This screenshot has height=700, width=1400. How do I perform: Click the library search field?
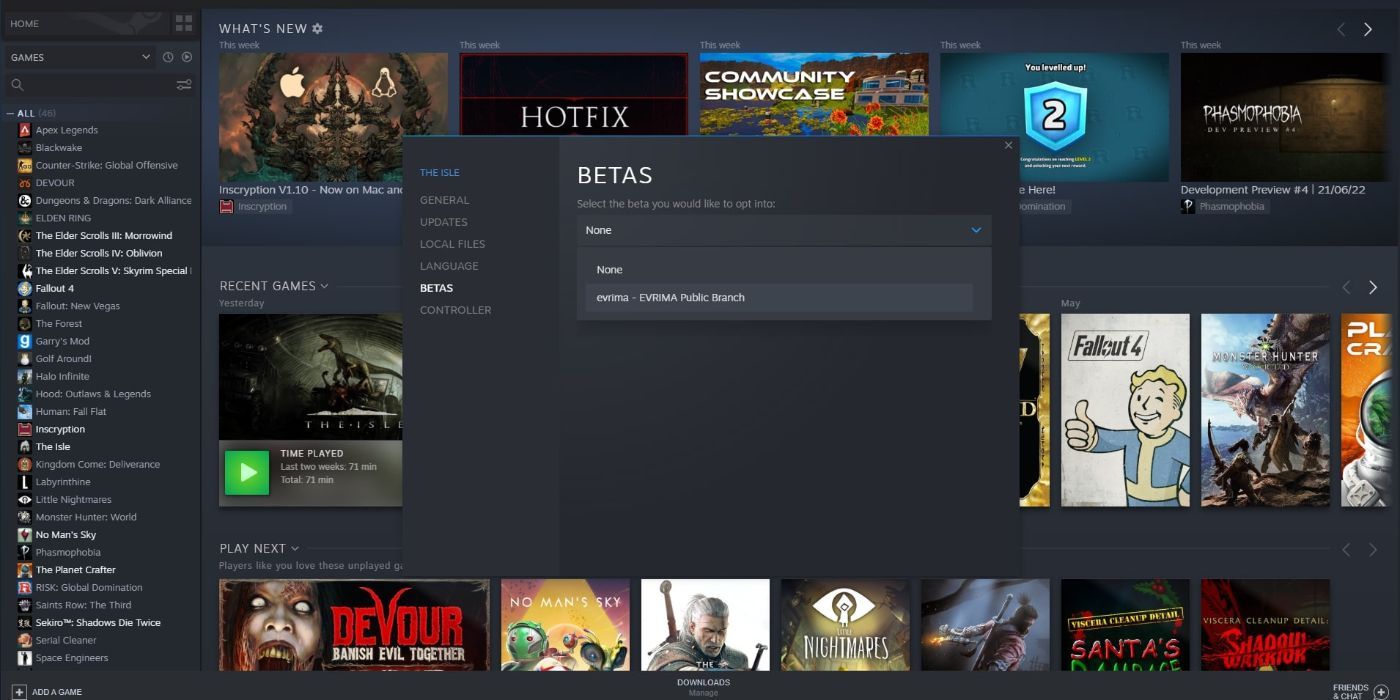90,85
